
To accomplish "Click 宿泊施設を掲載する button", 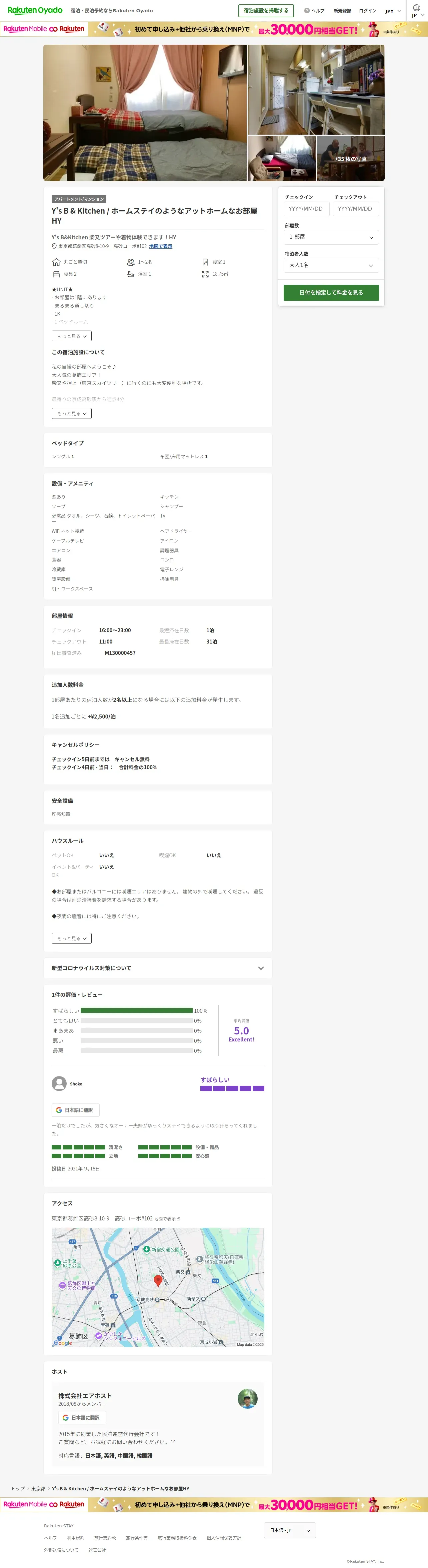I will (x=266, y=10).
